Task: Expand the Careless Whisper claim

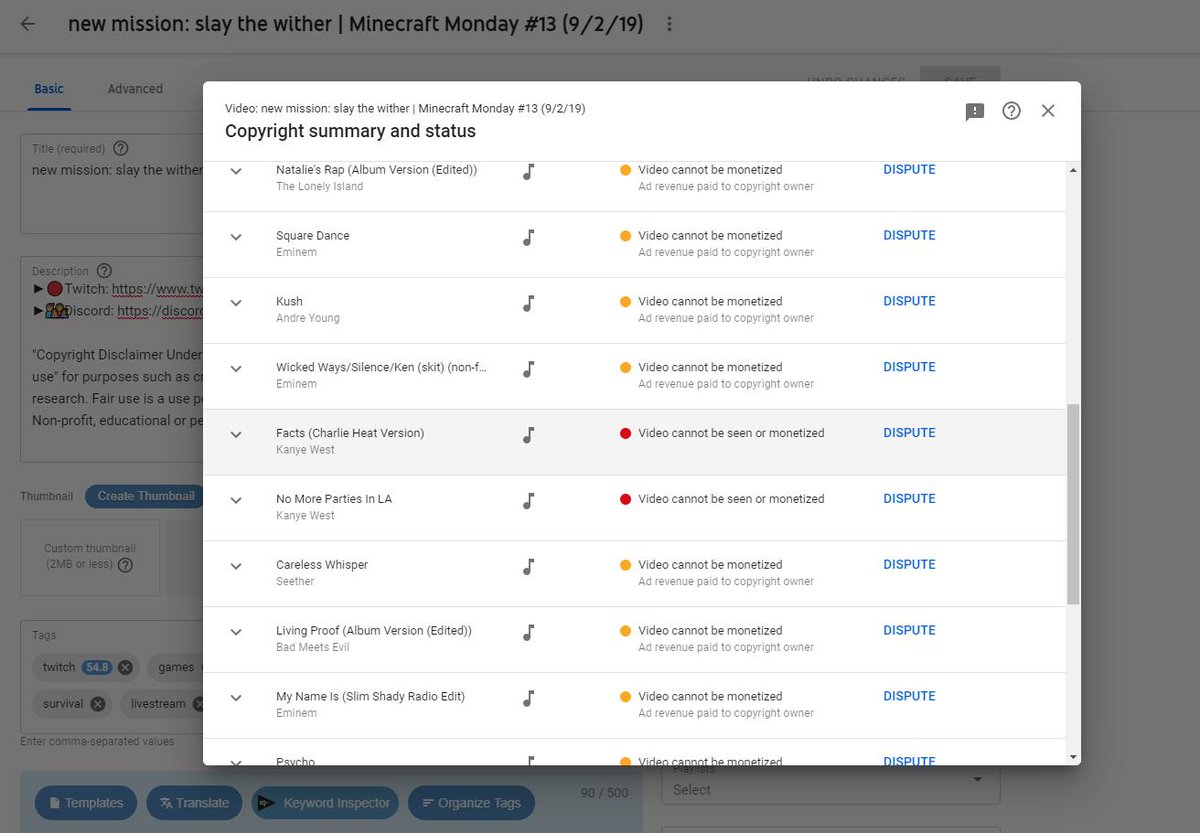Action: [236, 567]
